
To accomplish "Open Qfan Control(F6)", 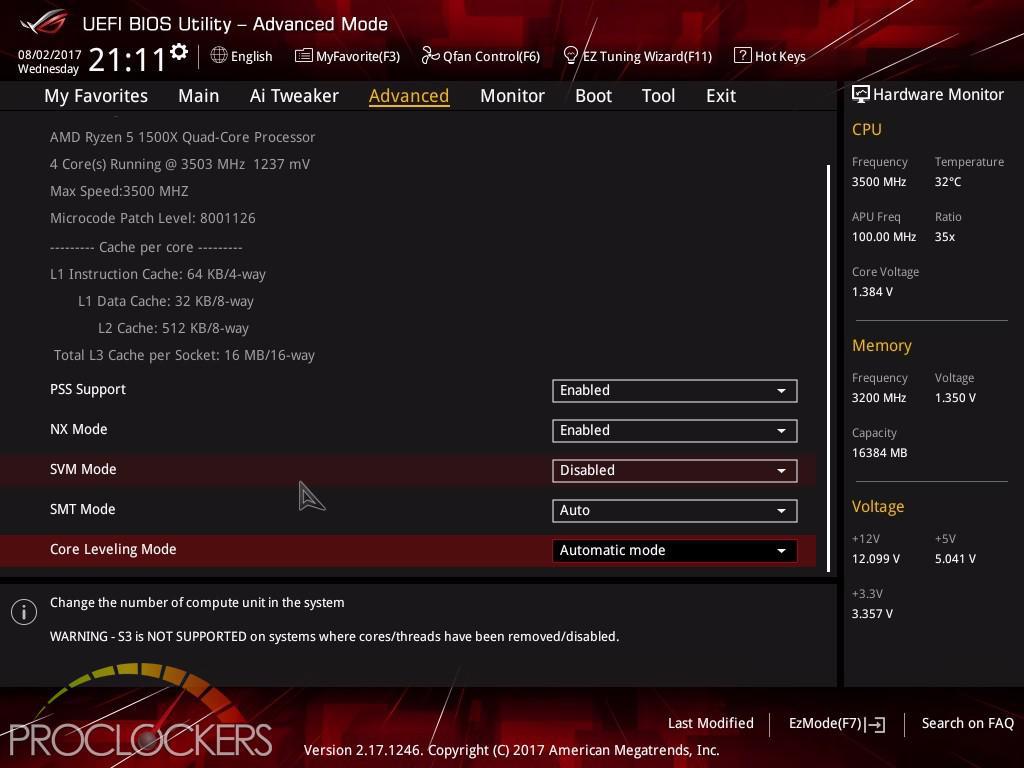I will coord(481,56).
